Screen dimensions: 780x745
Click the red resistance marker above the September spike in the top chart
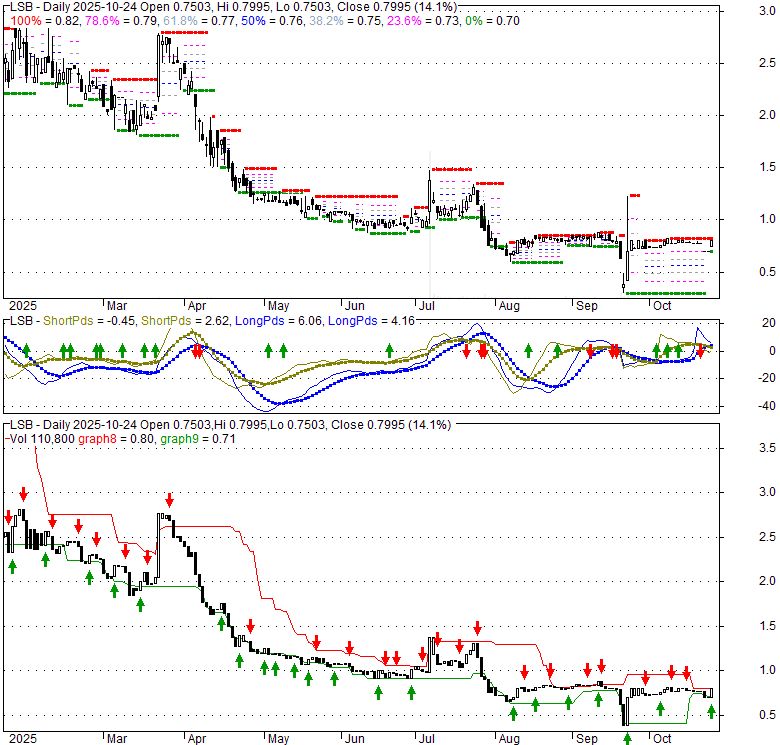coord(634,195)
